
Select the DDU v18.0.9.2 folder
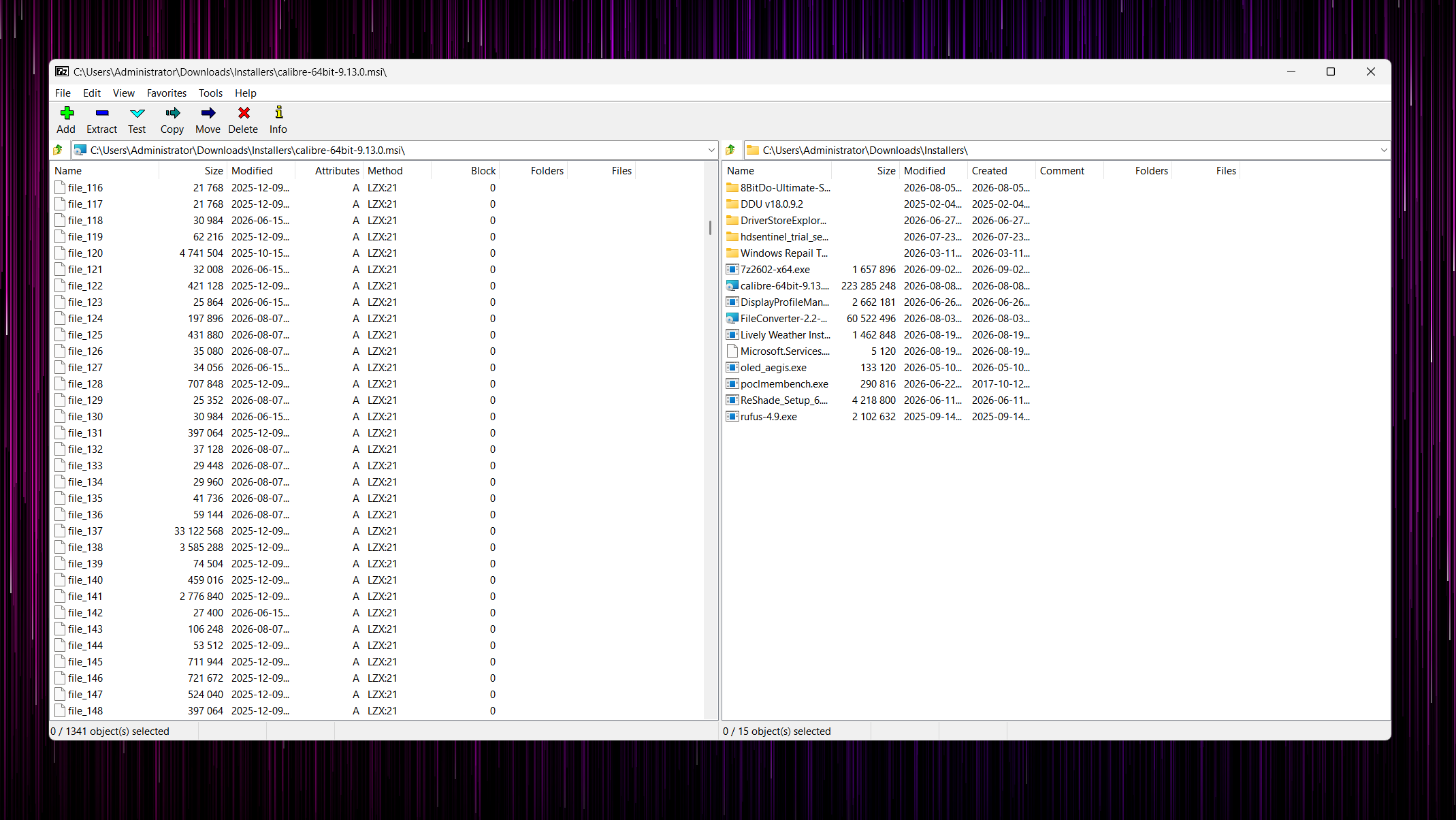(x=771, y=204)
